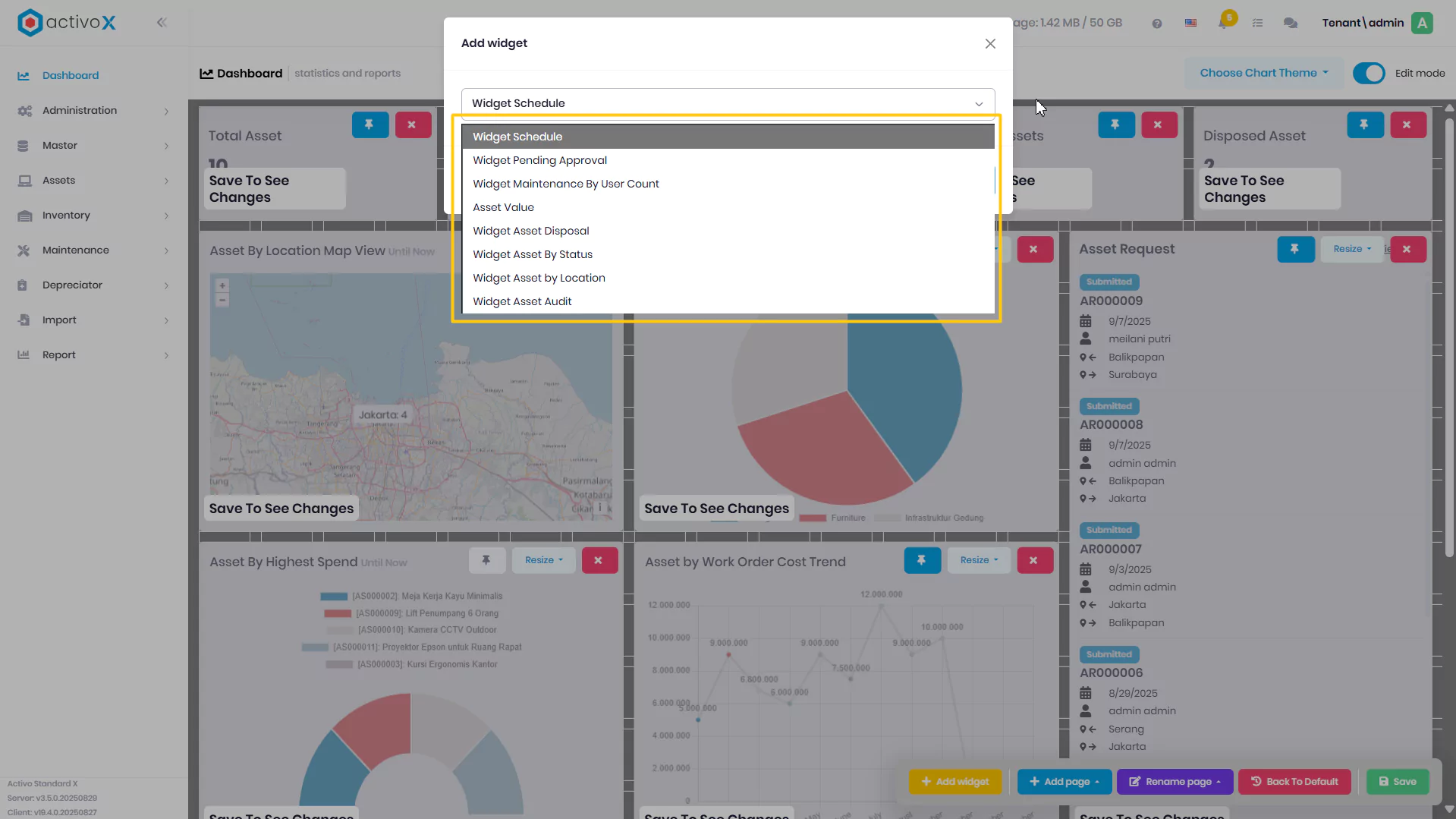The image size is (1456, 819).
Task: Click the help question mark icon
Action: click(1156, 24)
